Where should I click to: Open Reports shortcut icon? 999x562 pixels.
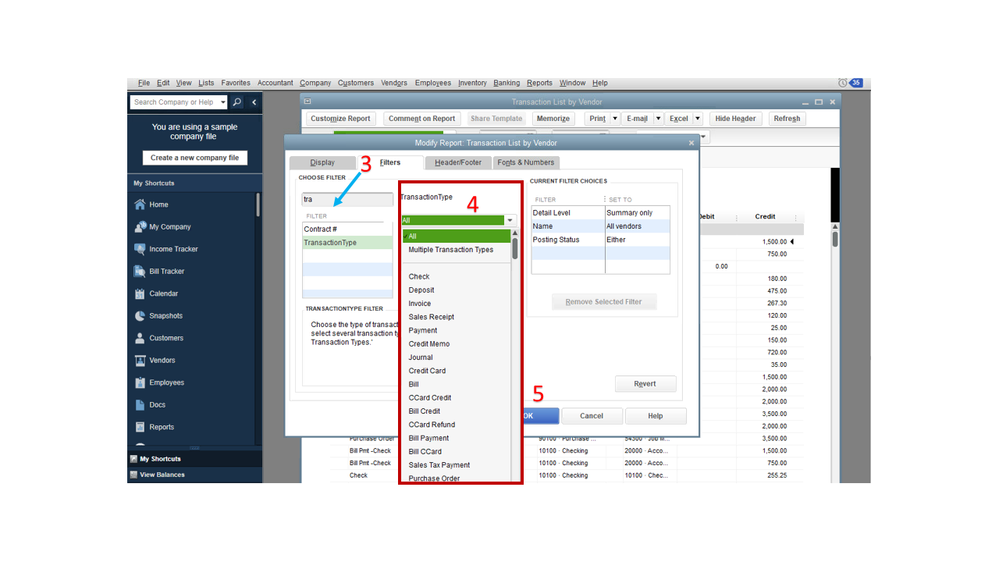(140, 427)
